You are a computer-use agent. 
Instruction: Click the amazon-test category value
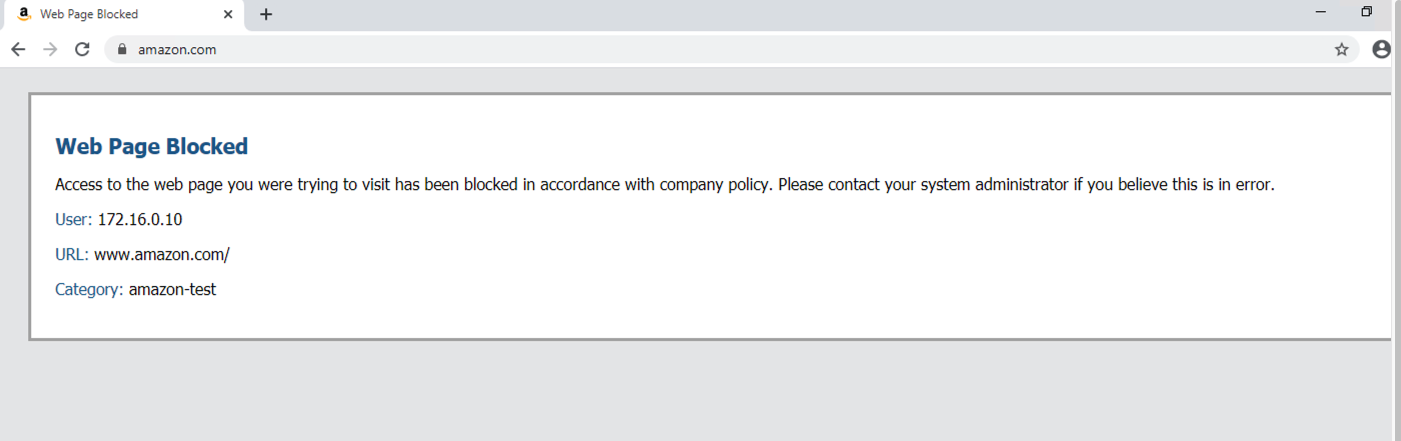pyautogui.click(x=172, y=289)
